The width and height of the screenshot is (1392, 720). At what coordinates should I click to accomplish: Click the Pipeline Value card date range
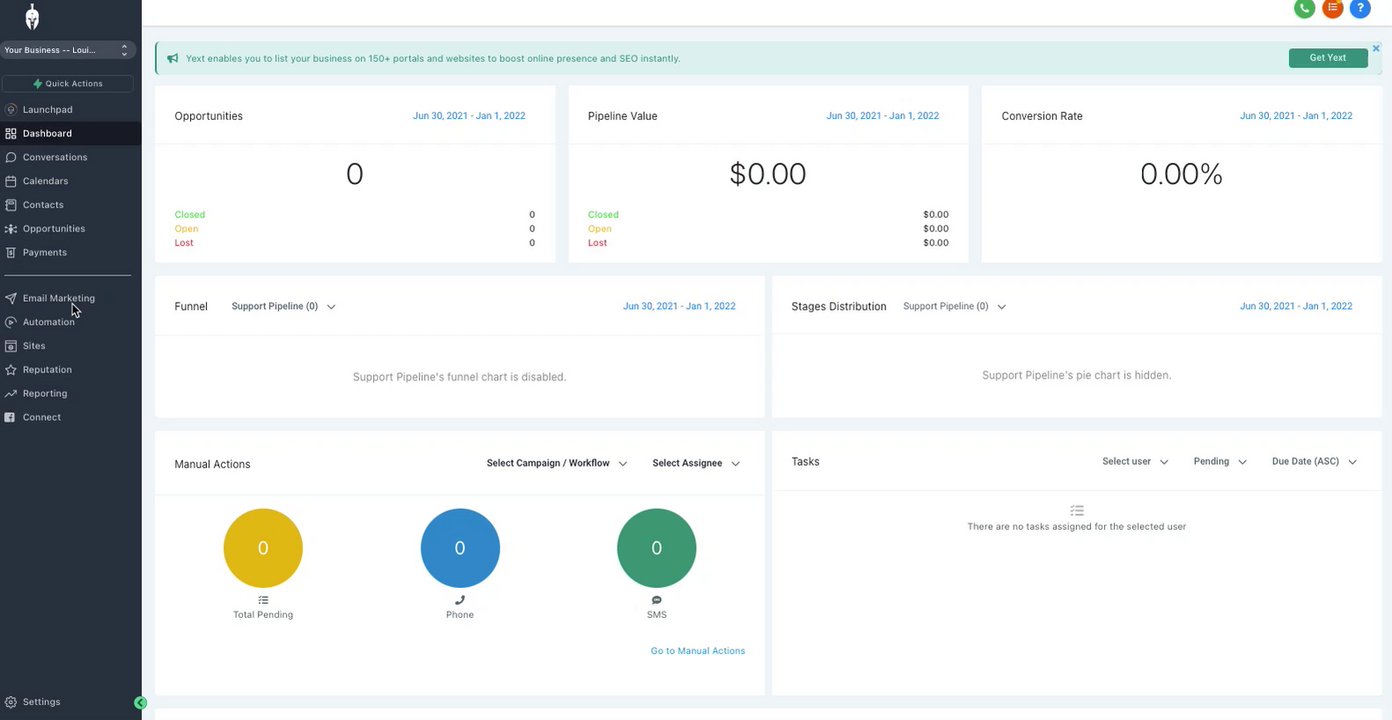click(x=883, y=116)
